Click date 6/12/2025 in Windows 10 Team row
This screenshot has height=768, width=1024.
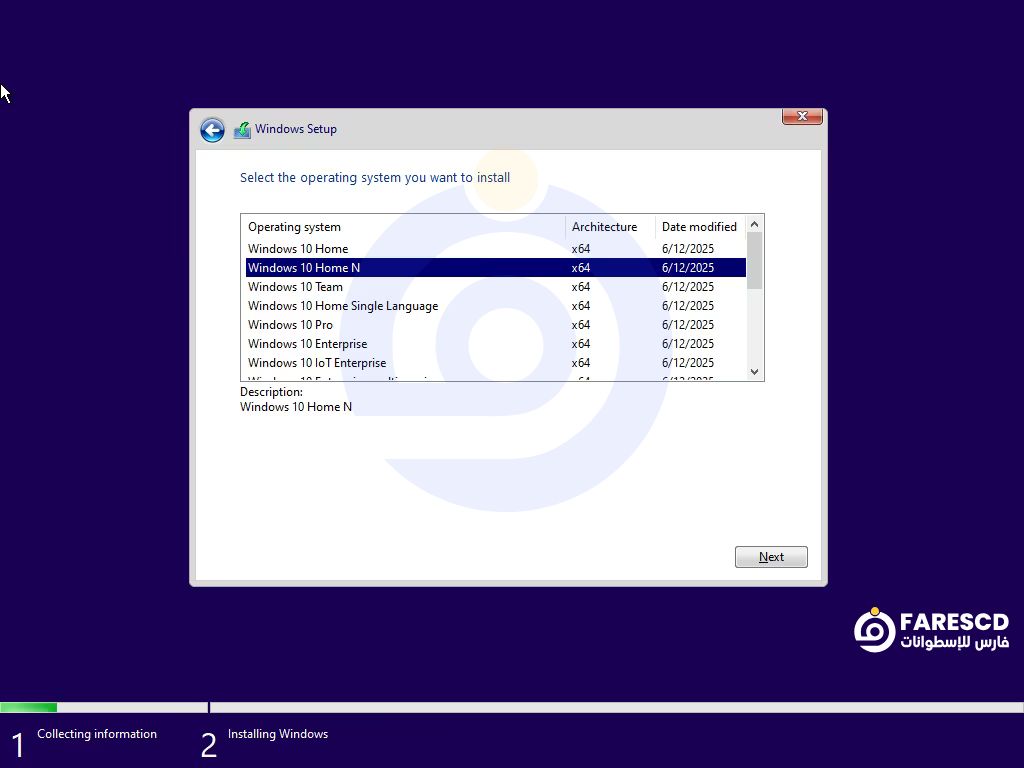[x=688, y=287]
